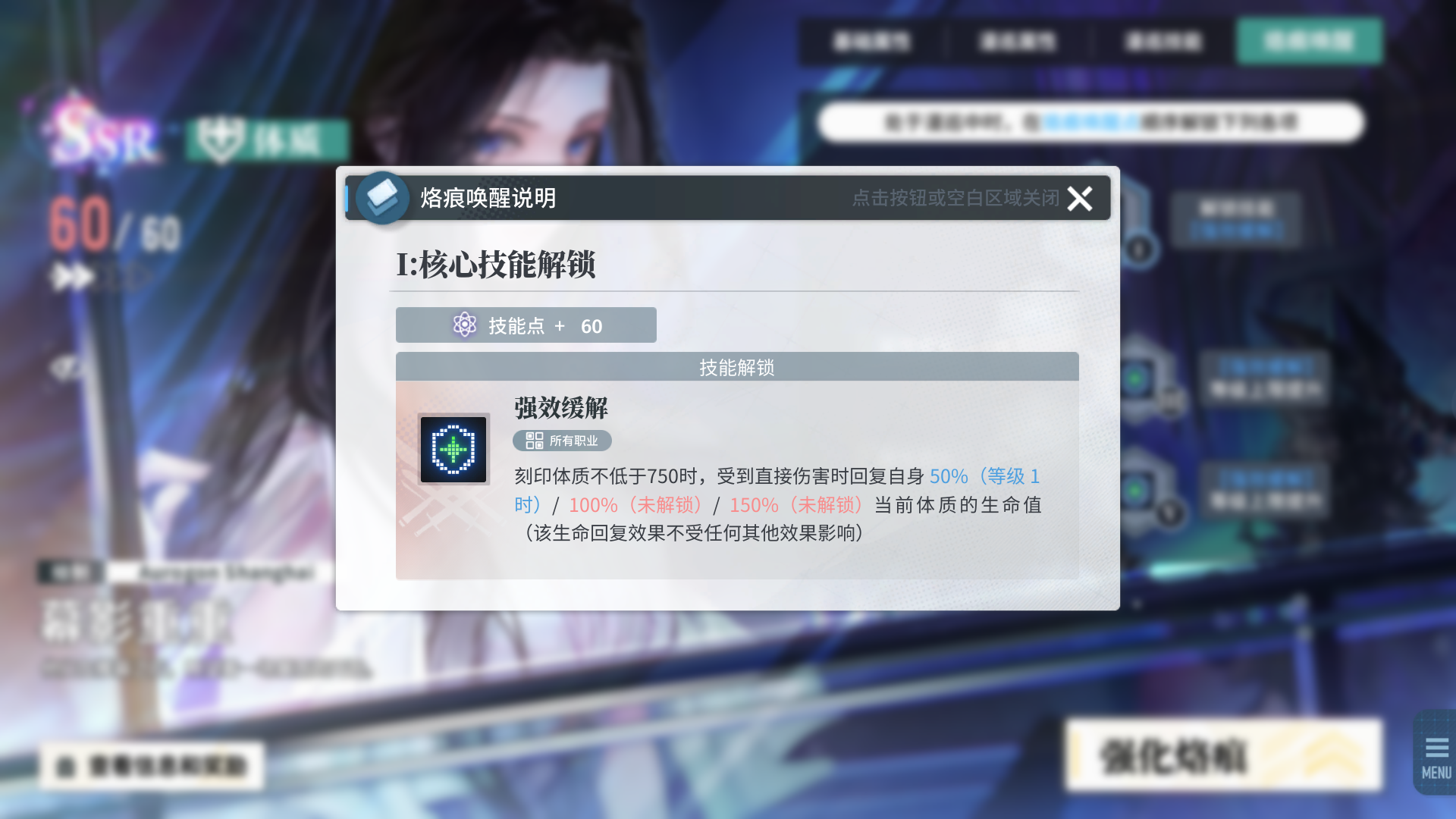Image resolution: width=1456 pixels, height=819 pixels.
Task: Click the 60/60 level indicator
Action: [115, 226]
